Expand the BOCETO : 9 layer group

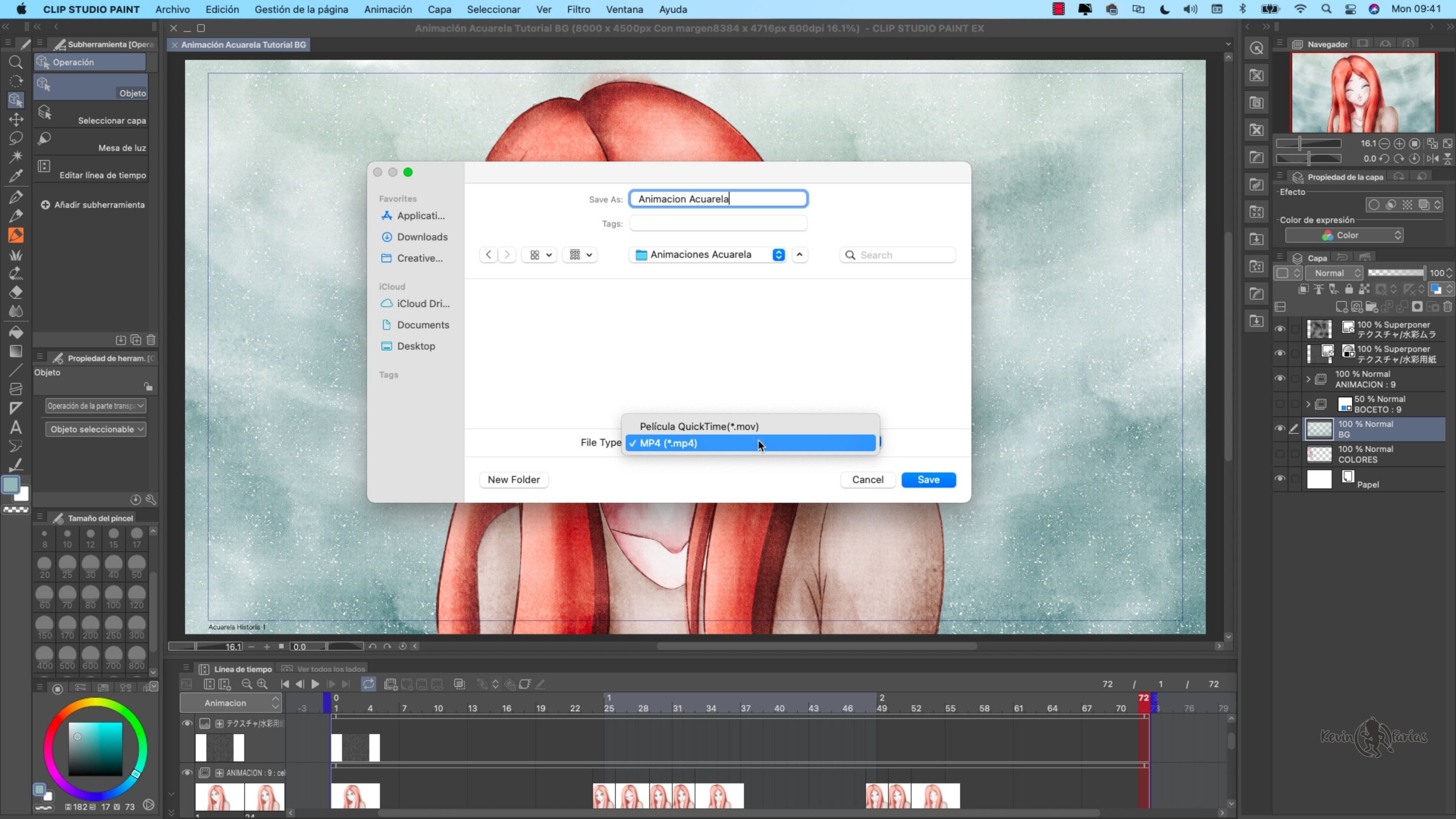1308,404
